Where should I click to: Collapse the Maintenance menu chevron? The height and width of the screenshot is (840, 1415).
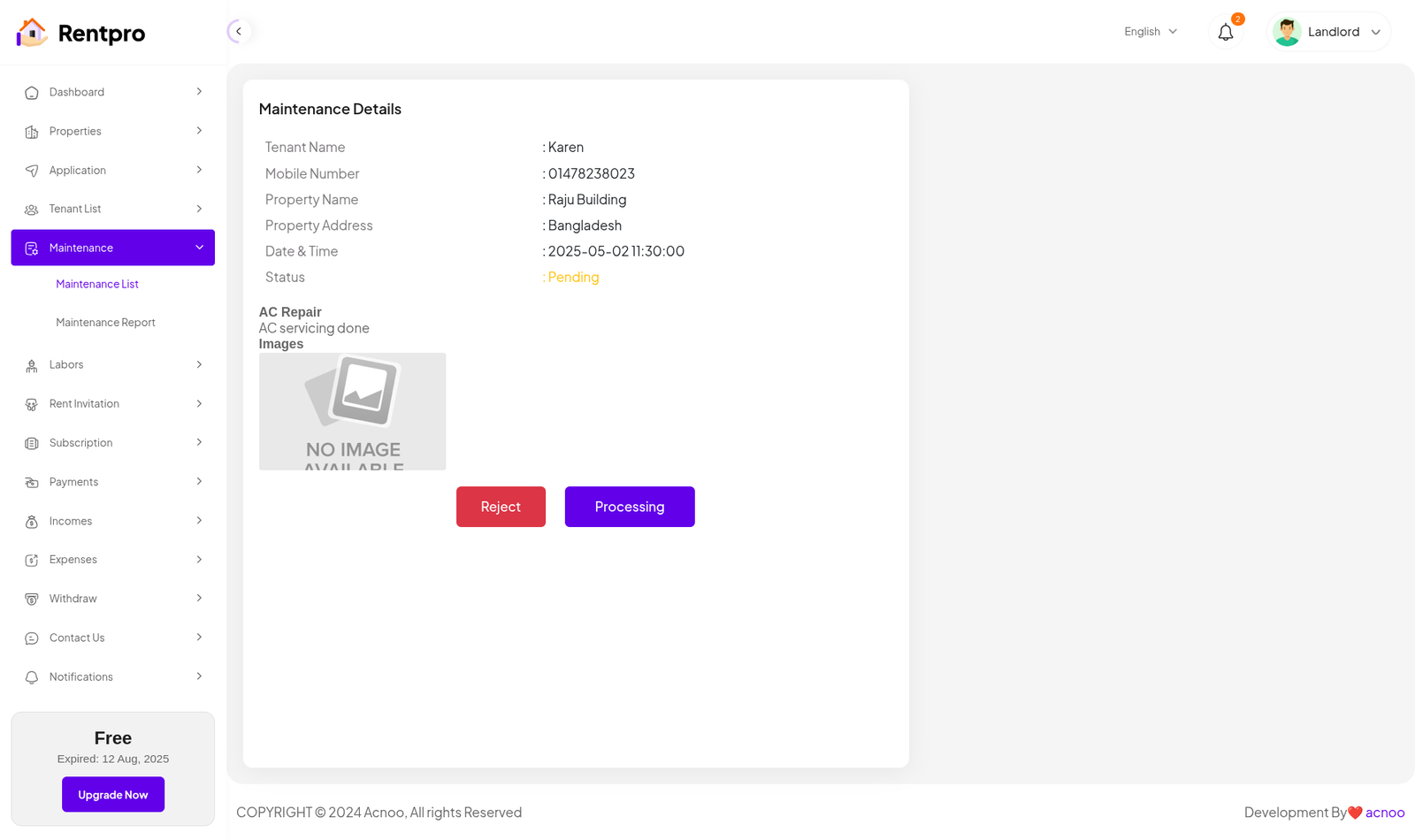click(x=199, y=248)
